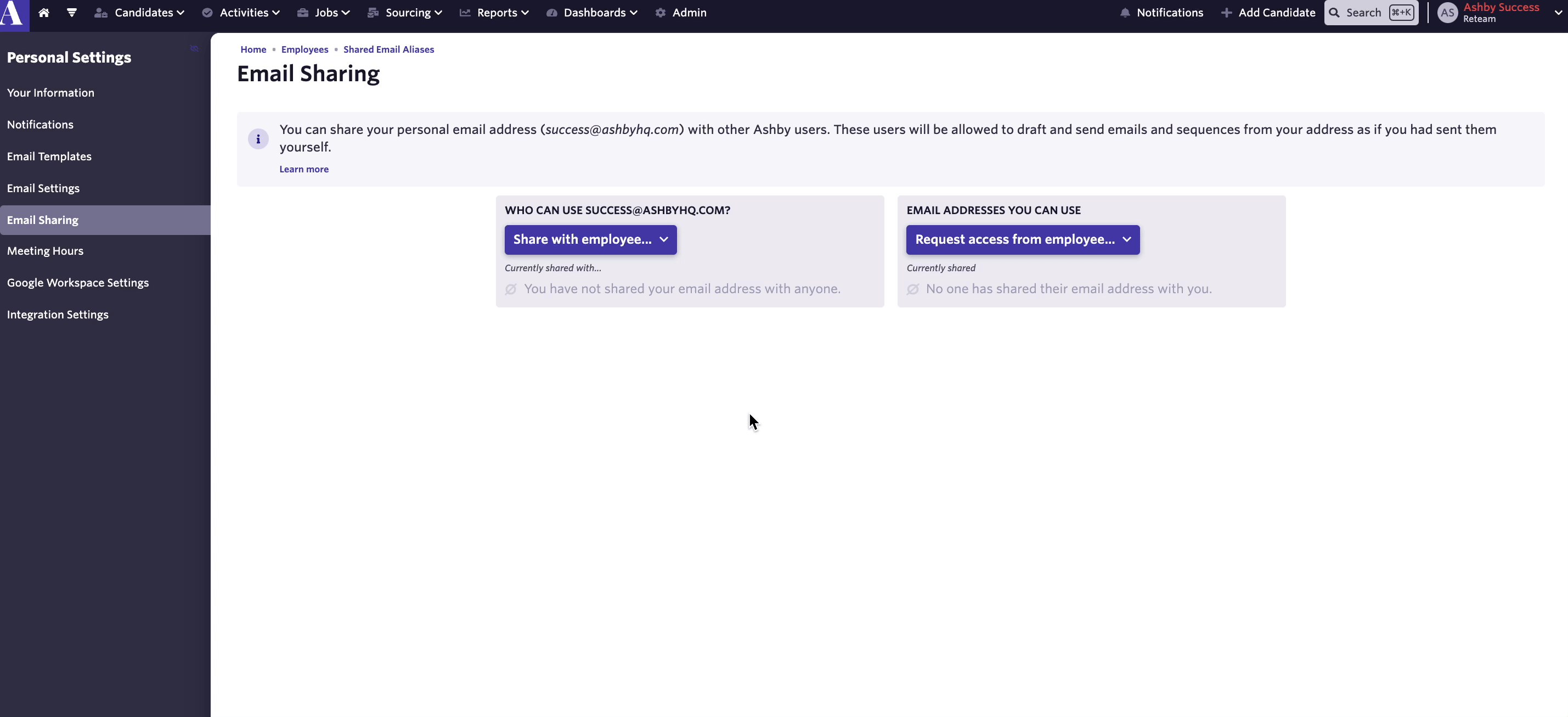1568x717 pixels.
Task: Click the info icon in banner
Action: [x=258, y=139]
